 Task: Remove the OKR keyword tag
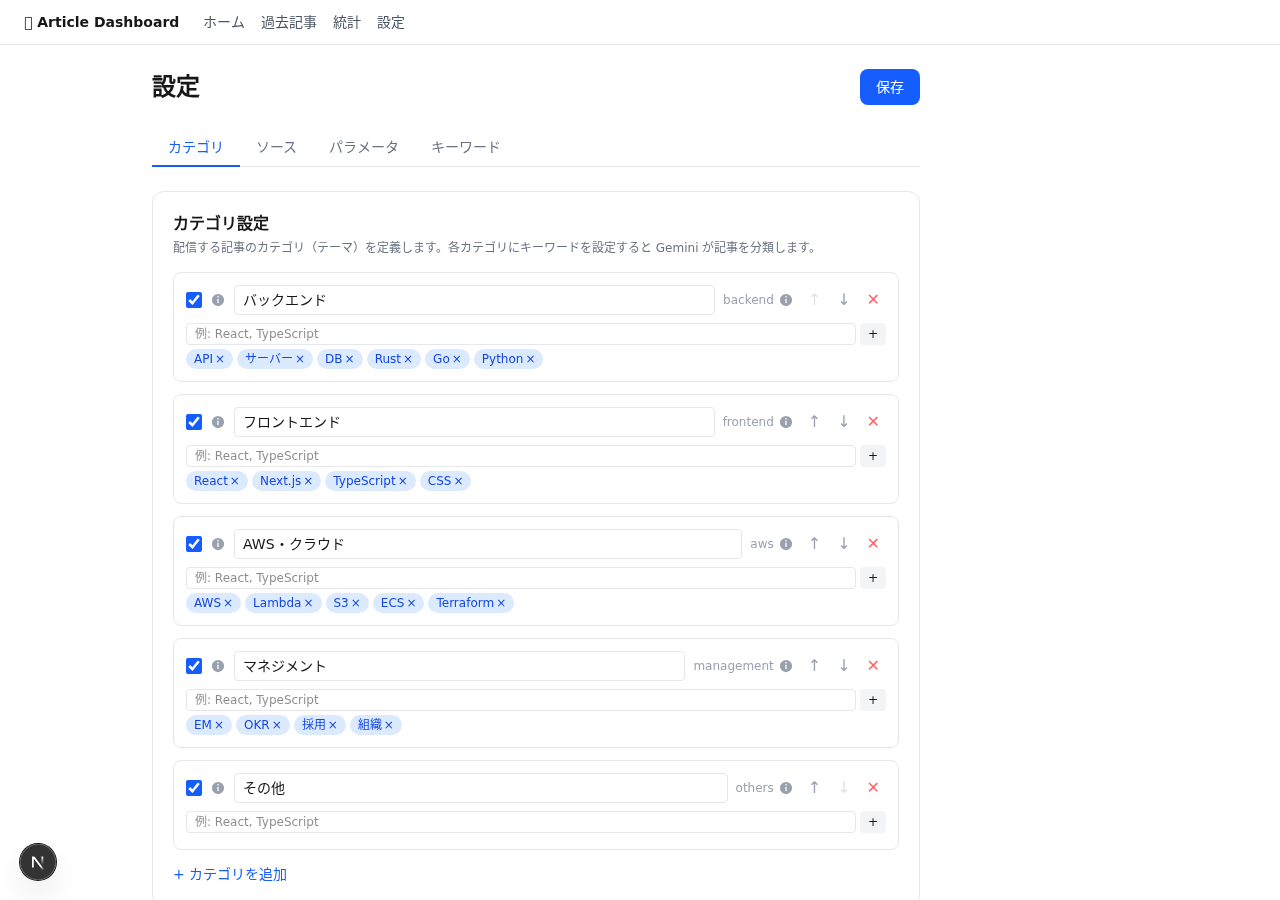(x=277, y=725)
